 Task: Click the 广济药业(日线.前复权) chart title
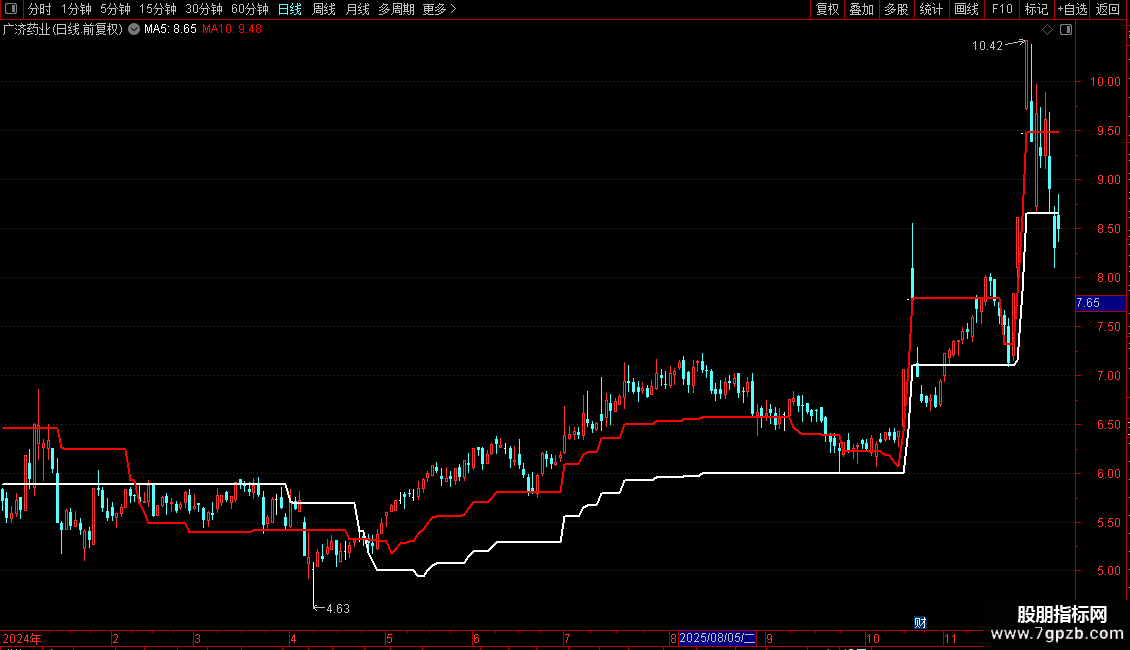(63, 30)
